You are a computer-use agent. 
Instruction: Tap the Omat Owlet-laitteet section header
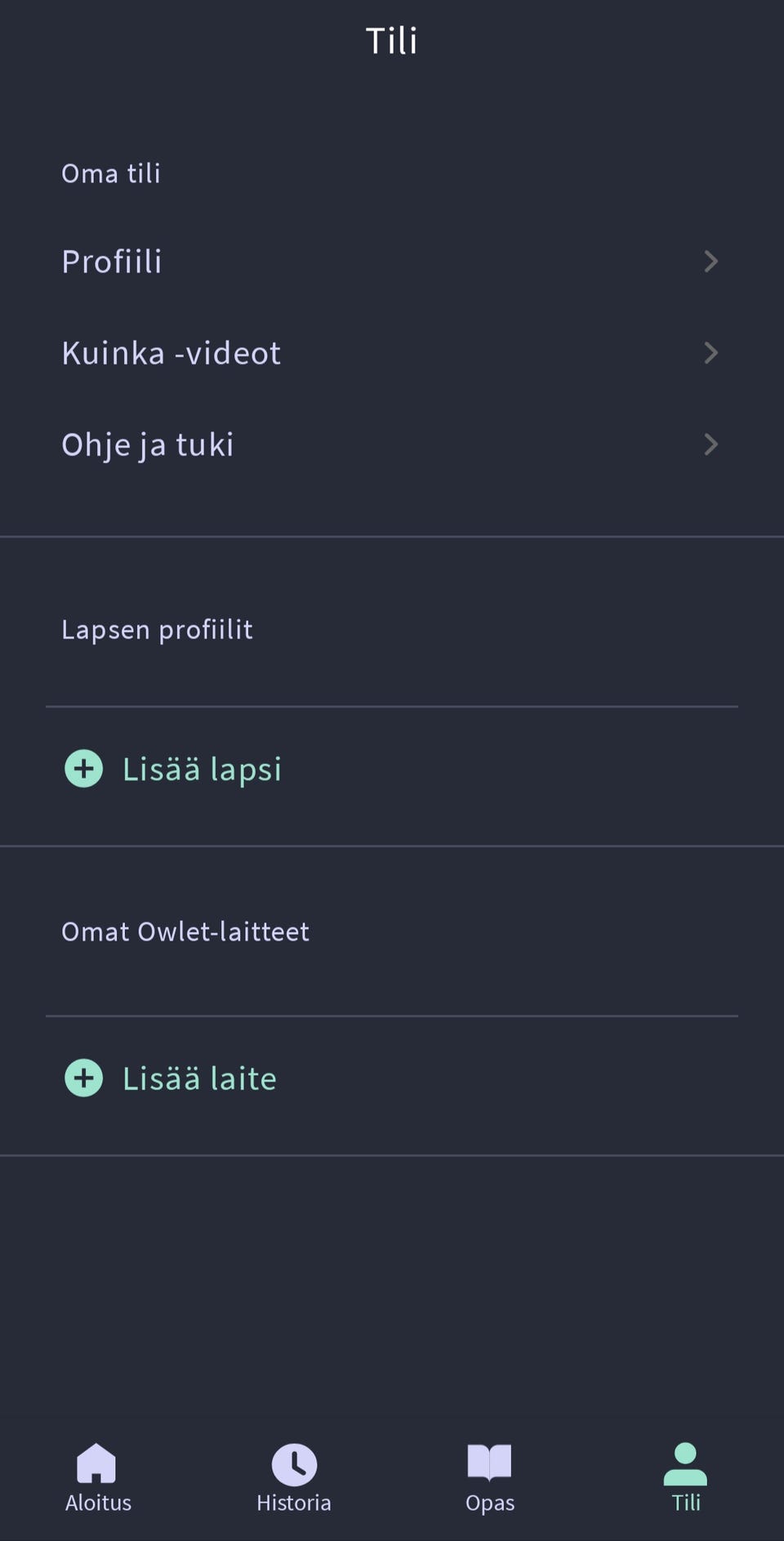pyautogui.click(x=185, y=931)
